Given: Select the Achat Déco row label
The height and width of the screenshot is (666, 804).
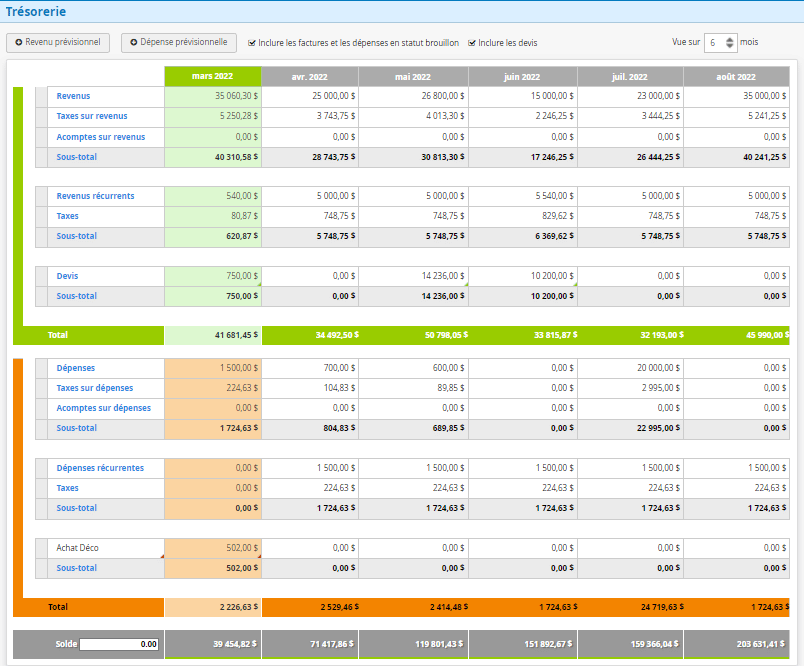Looking at the screenshot, I should [x=78, y=548].
